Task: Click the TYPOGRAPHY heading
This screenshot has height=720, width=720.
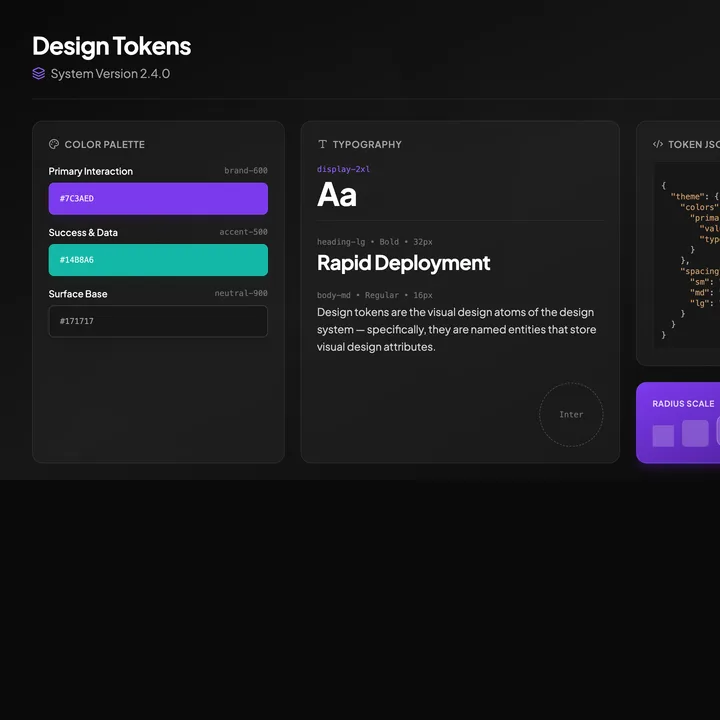Action: [x=367, y=144]
